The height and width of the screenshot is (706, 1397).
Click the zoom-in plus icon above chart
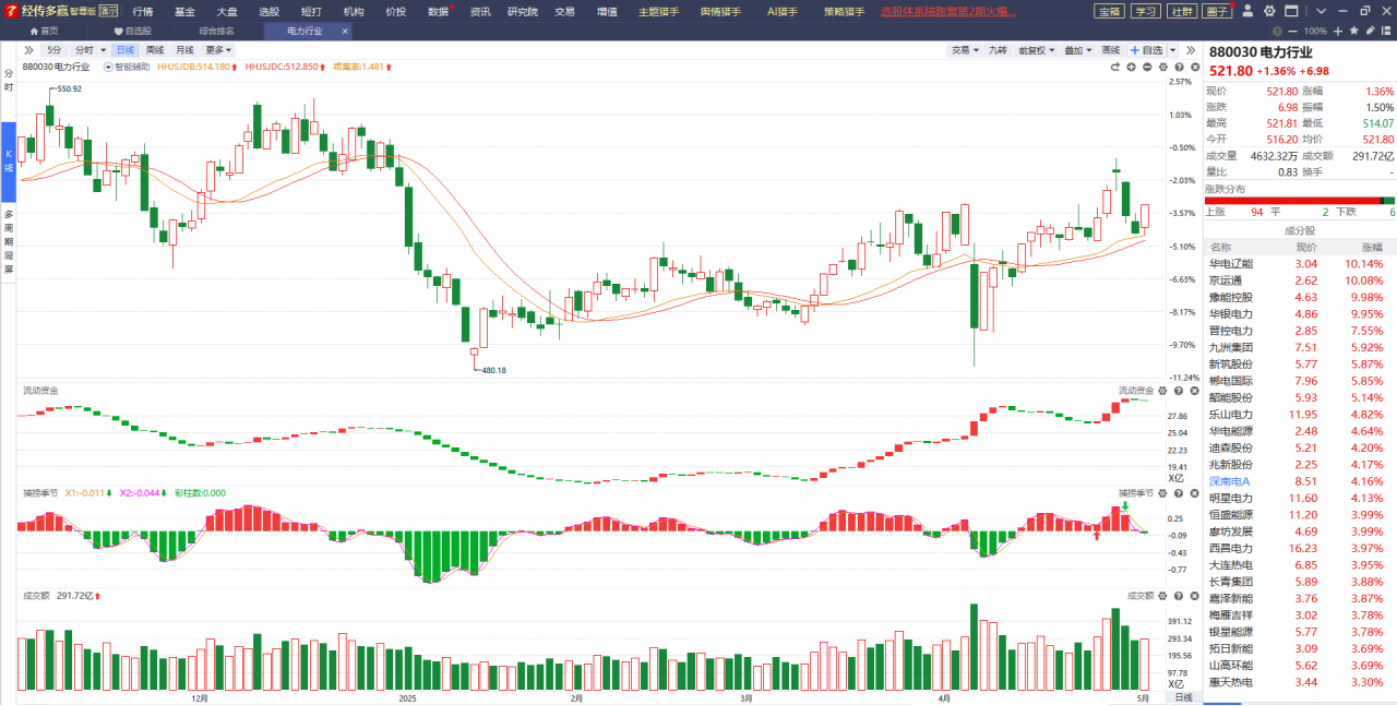[1131, 67]
